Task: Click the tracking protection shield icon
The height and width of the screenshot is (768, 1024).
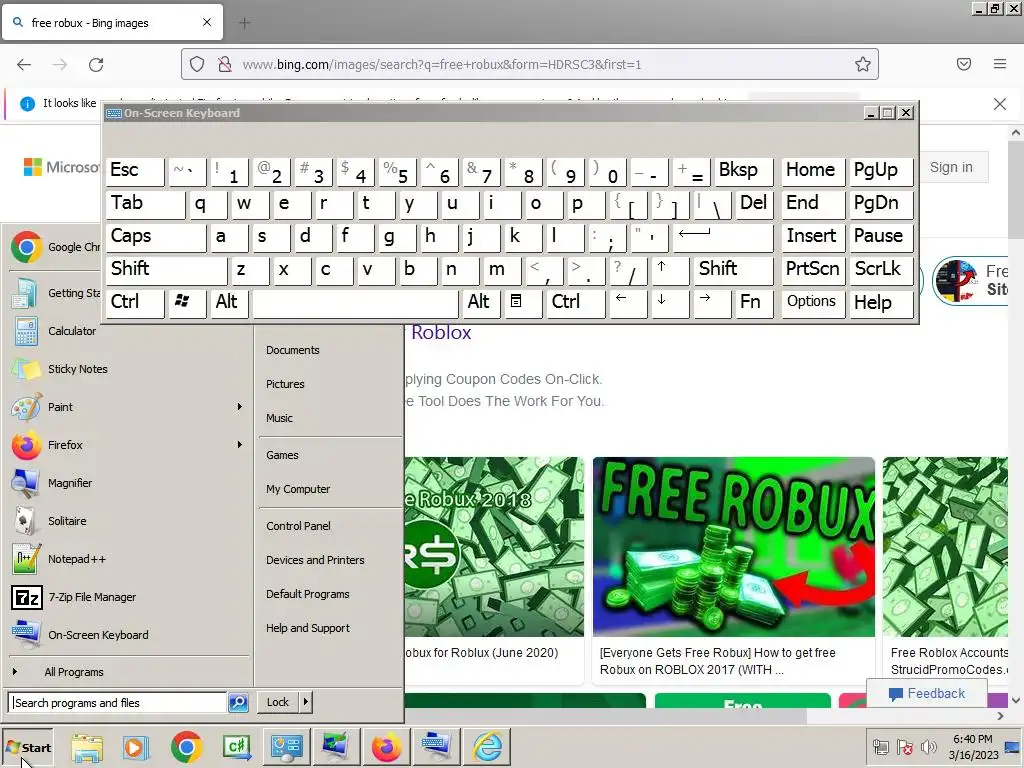Action: coord(197,64)
